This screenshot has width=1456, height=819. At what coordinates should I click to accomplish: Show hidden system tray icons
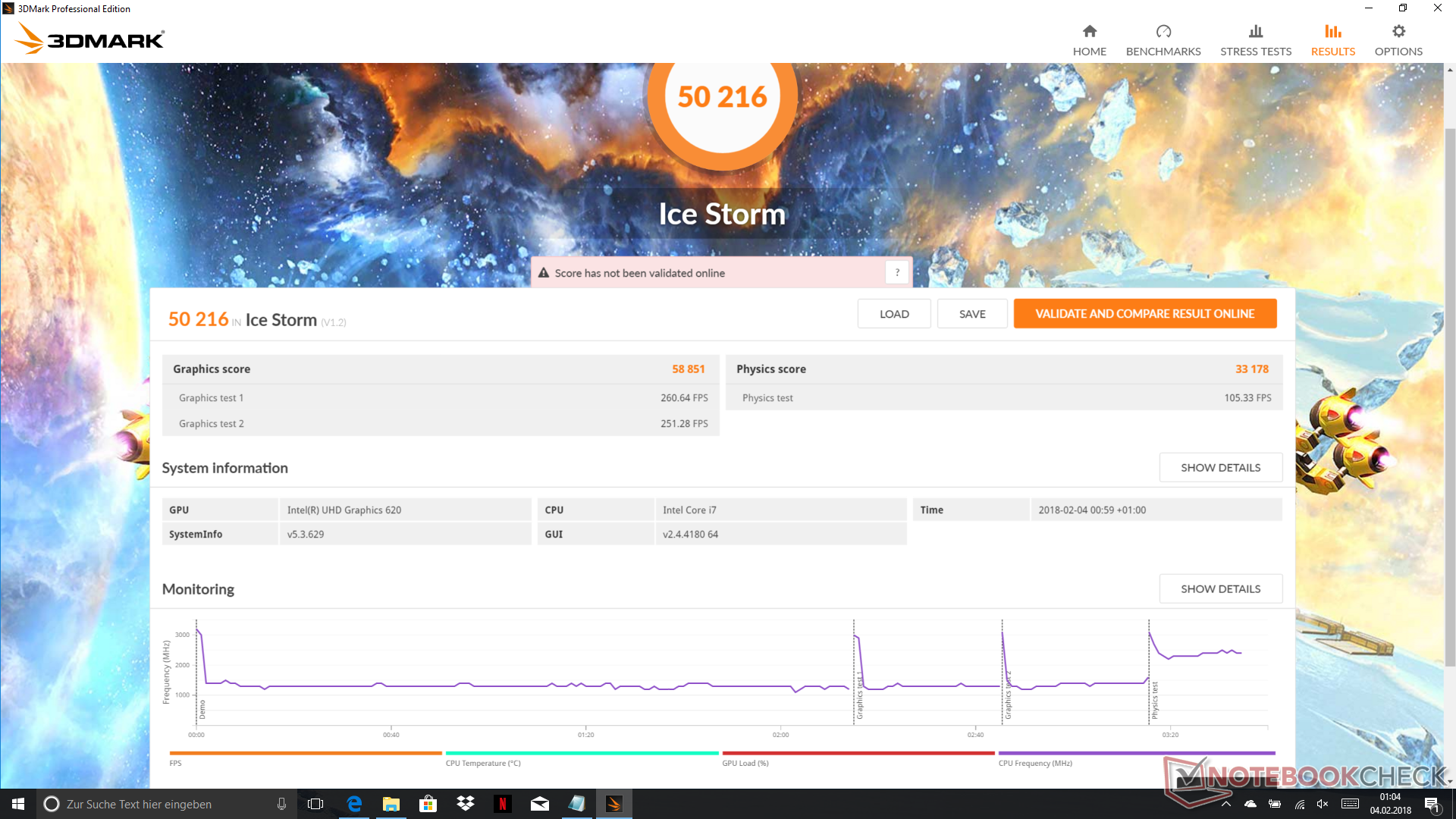tap(1226, 804)
